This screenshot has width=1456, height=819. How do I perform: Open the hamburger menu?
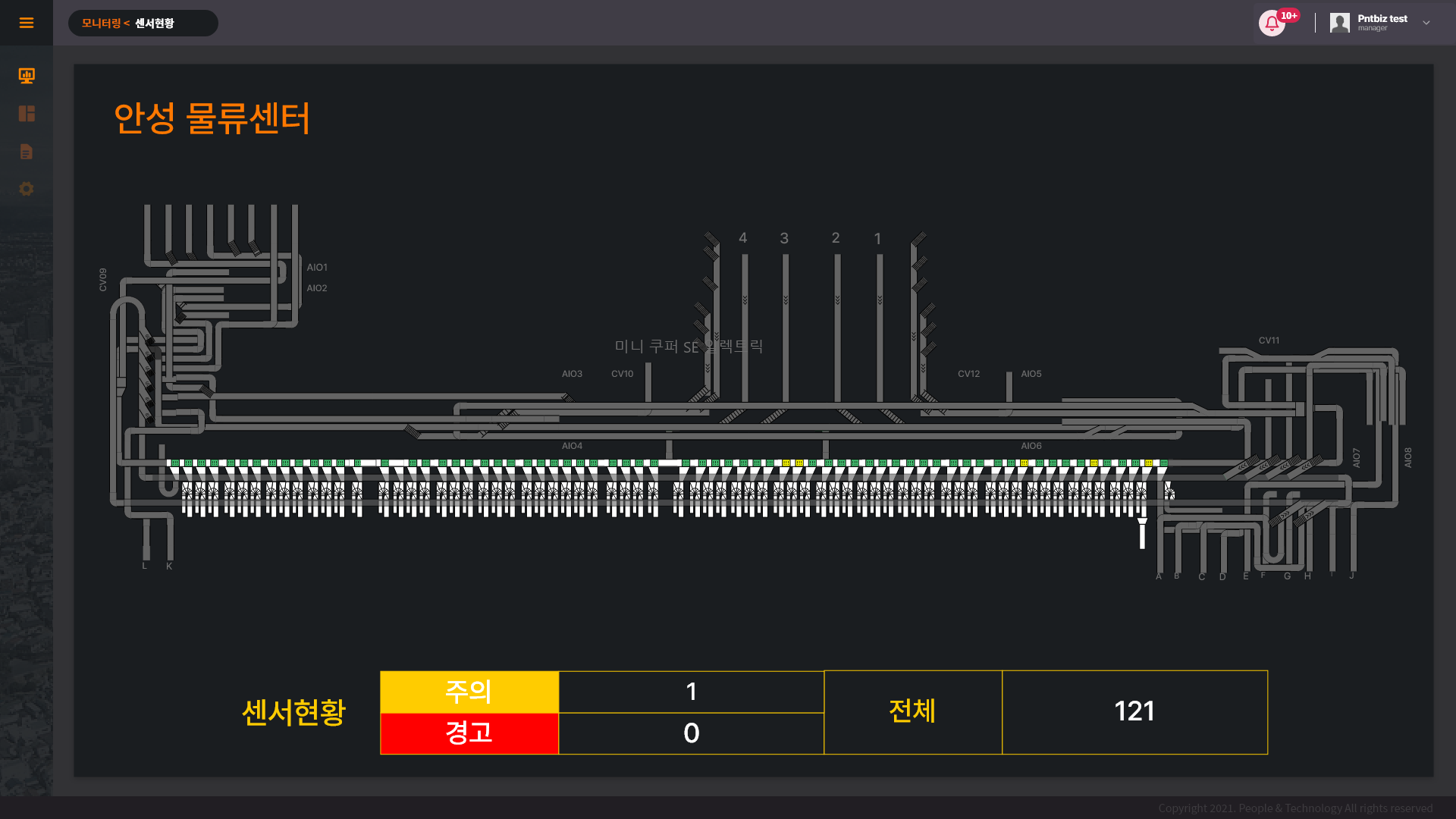point(27,23)
